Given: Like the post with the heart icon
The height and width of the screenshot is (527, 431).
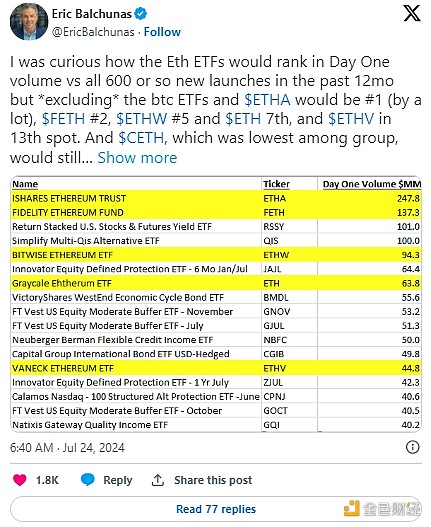Looking at the screenshot, I should (x=20, y=480).
